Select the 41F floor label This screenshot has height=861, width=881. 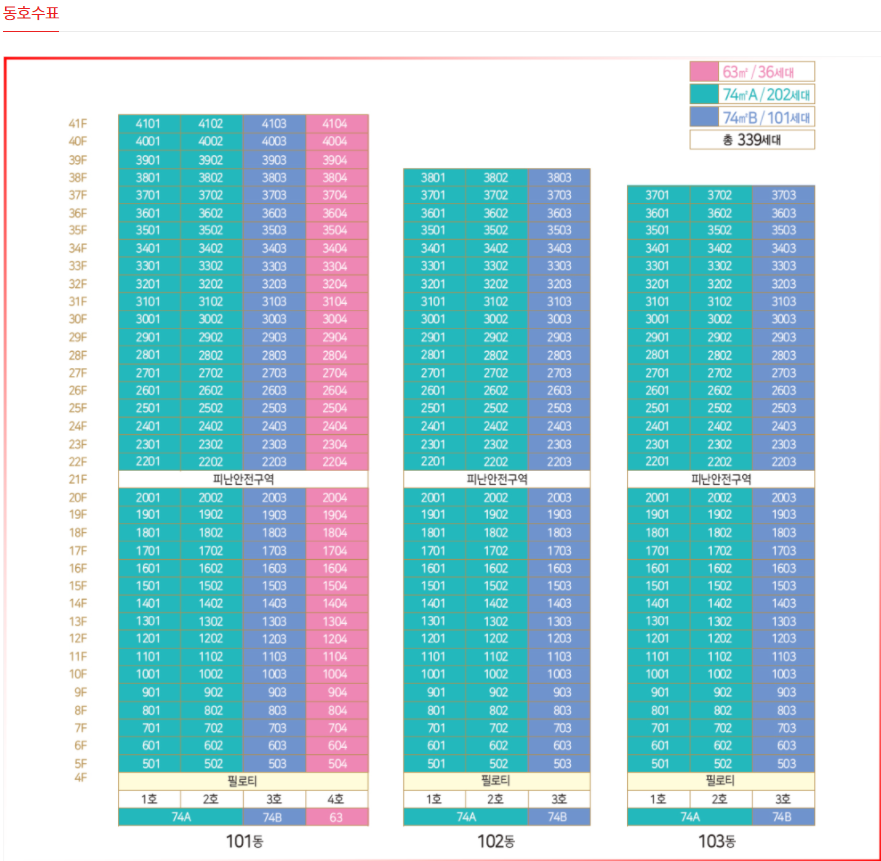[x=78, y=124]
